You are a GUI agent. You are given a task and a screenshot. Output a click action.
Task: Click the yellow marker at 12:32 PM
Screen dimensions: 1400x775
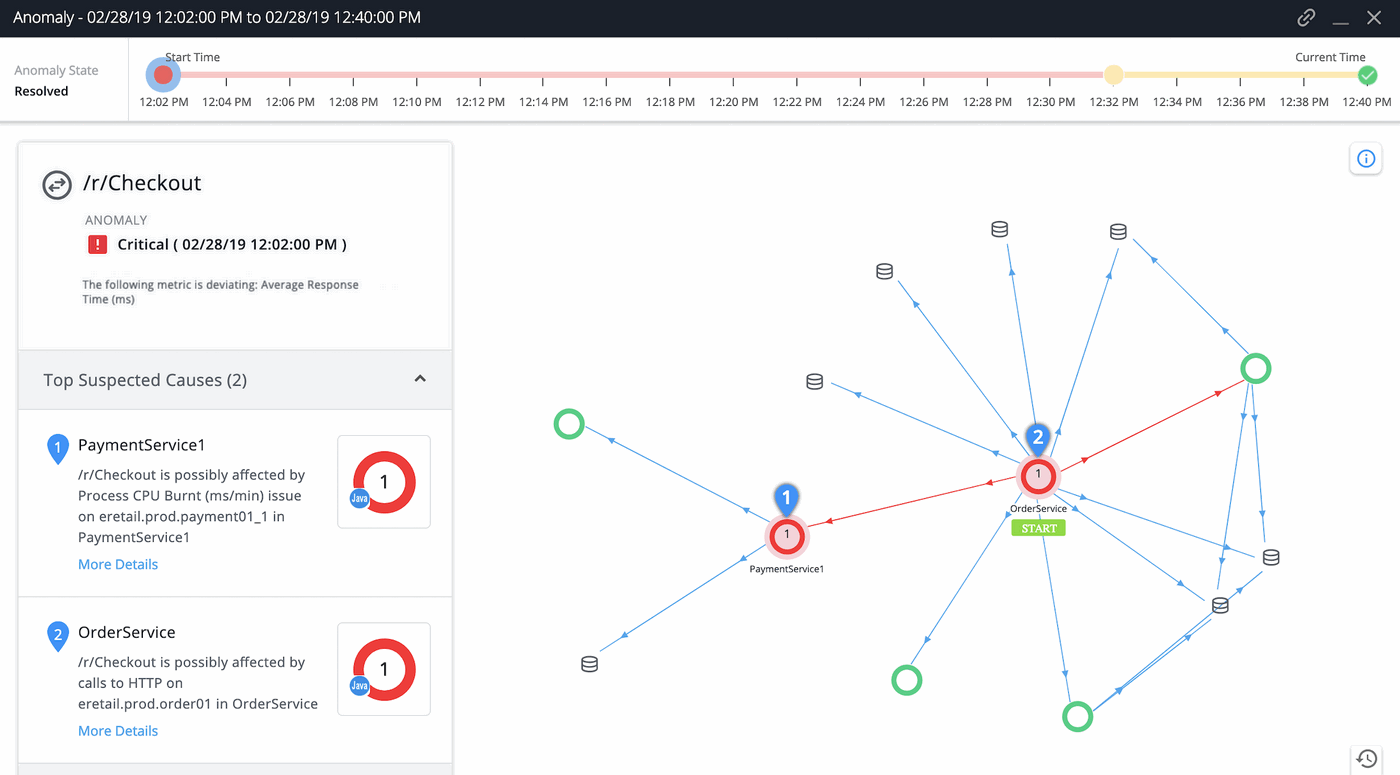1113,75
